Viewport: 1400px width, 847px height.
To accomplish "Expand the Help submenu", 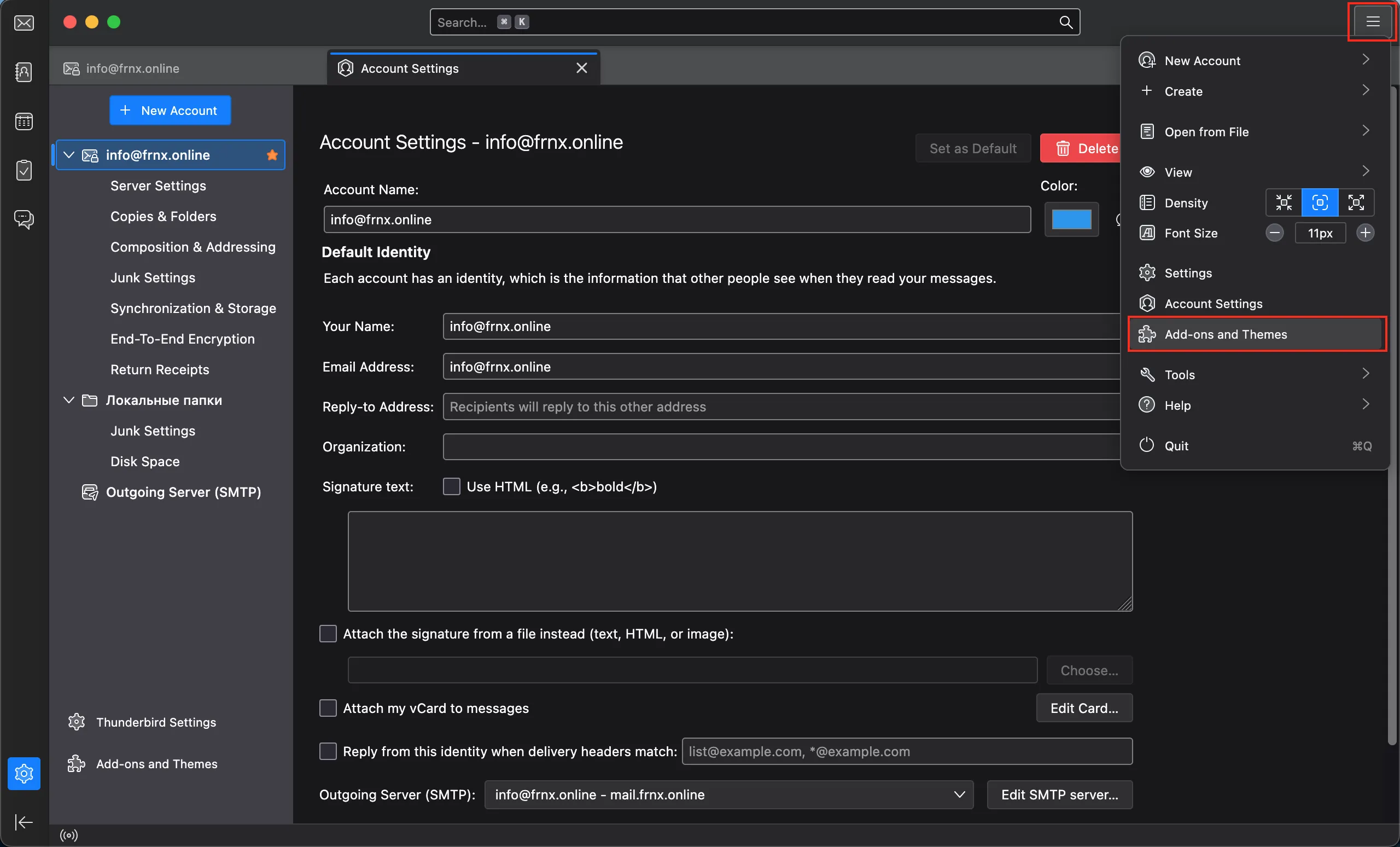I will [1255, 405].
